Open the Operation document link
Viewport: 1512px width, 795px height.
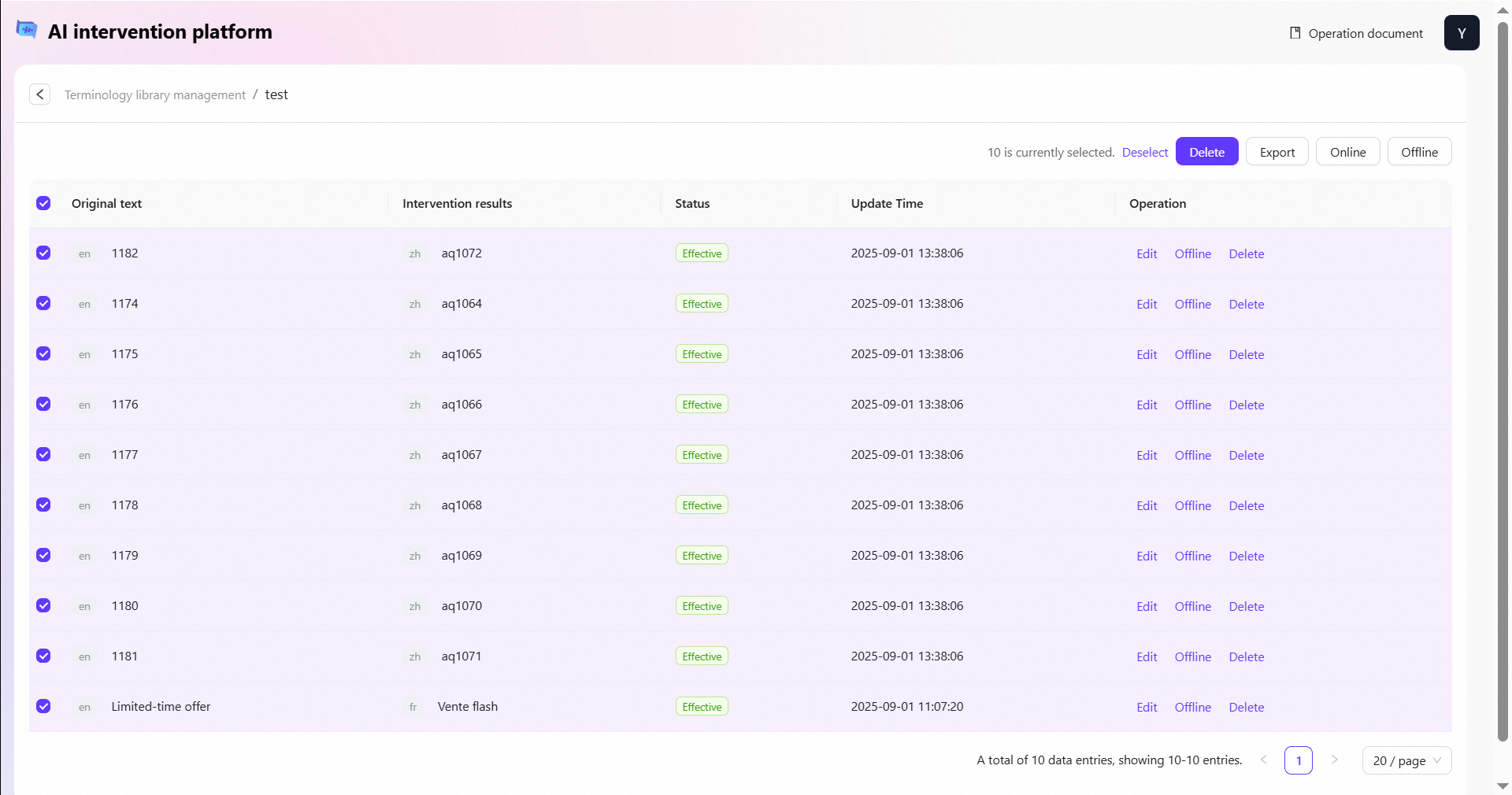[x=1356, y=33]
